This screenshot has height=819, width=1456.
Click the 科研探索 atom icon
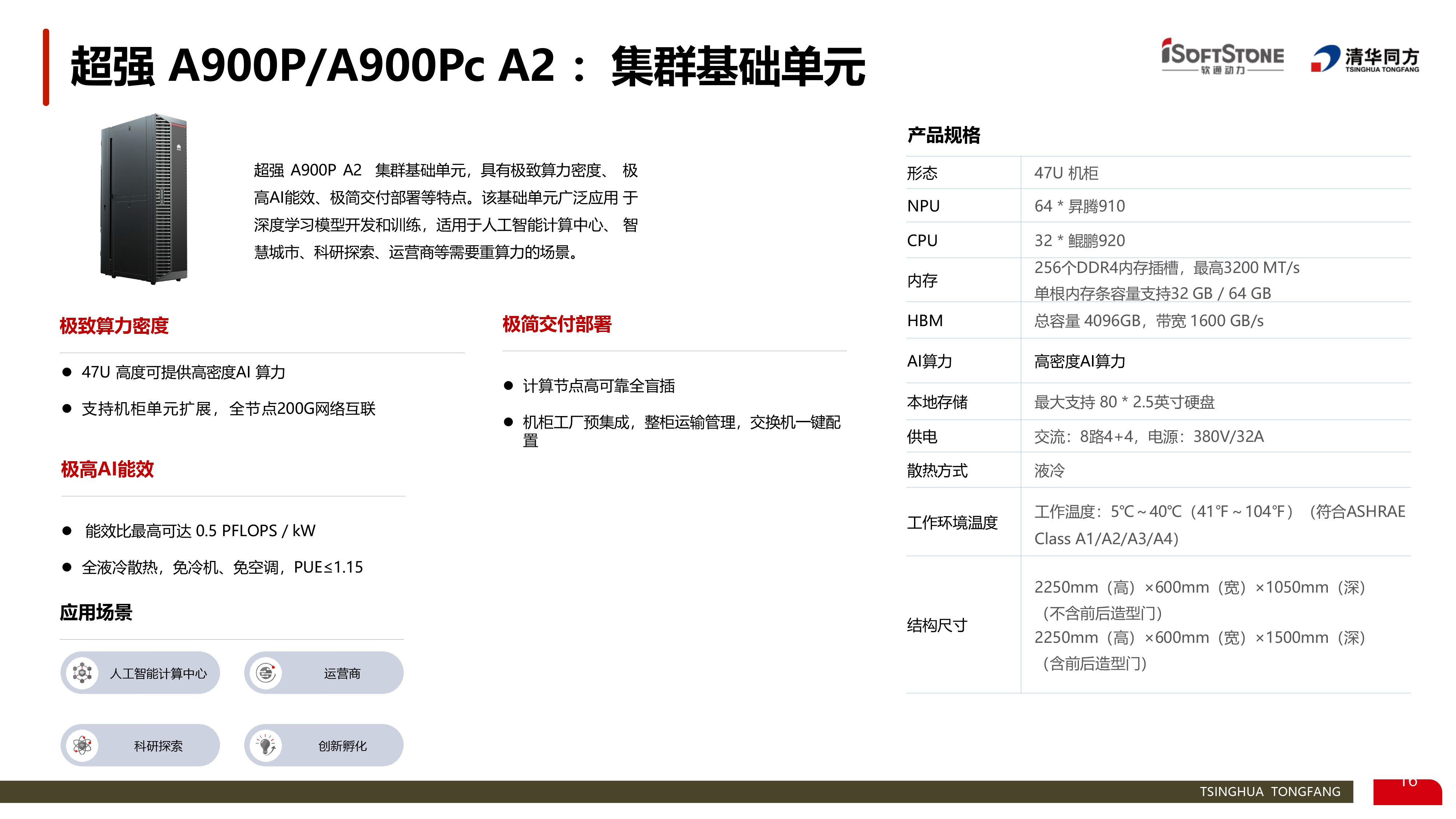coord(83,745)
